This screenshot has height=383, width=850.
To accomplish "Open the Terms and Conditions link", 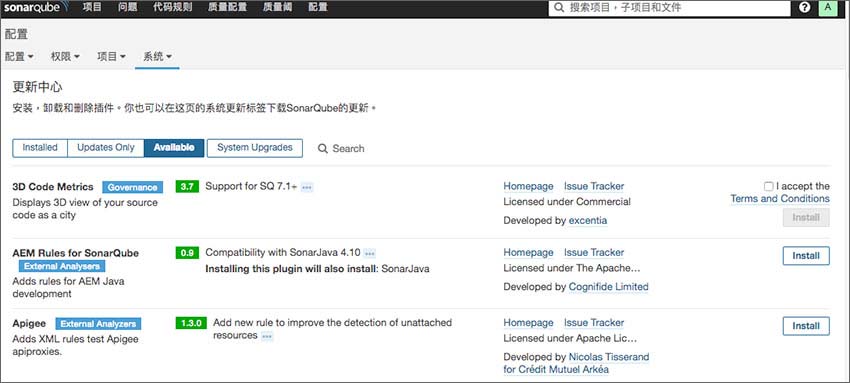I will [780, 199].
